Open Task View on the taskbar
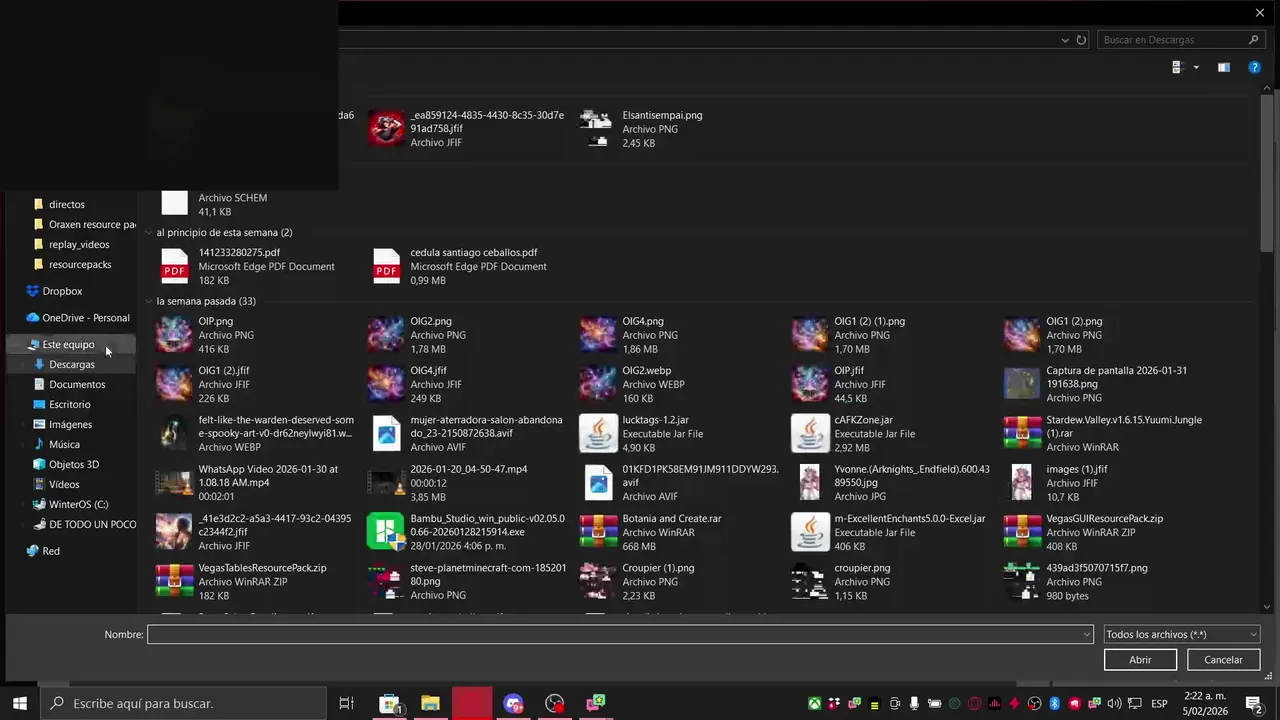Screen dimensions: 1280x720 [347, 703]
